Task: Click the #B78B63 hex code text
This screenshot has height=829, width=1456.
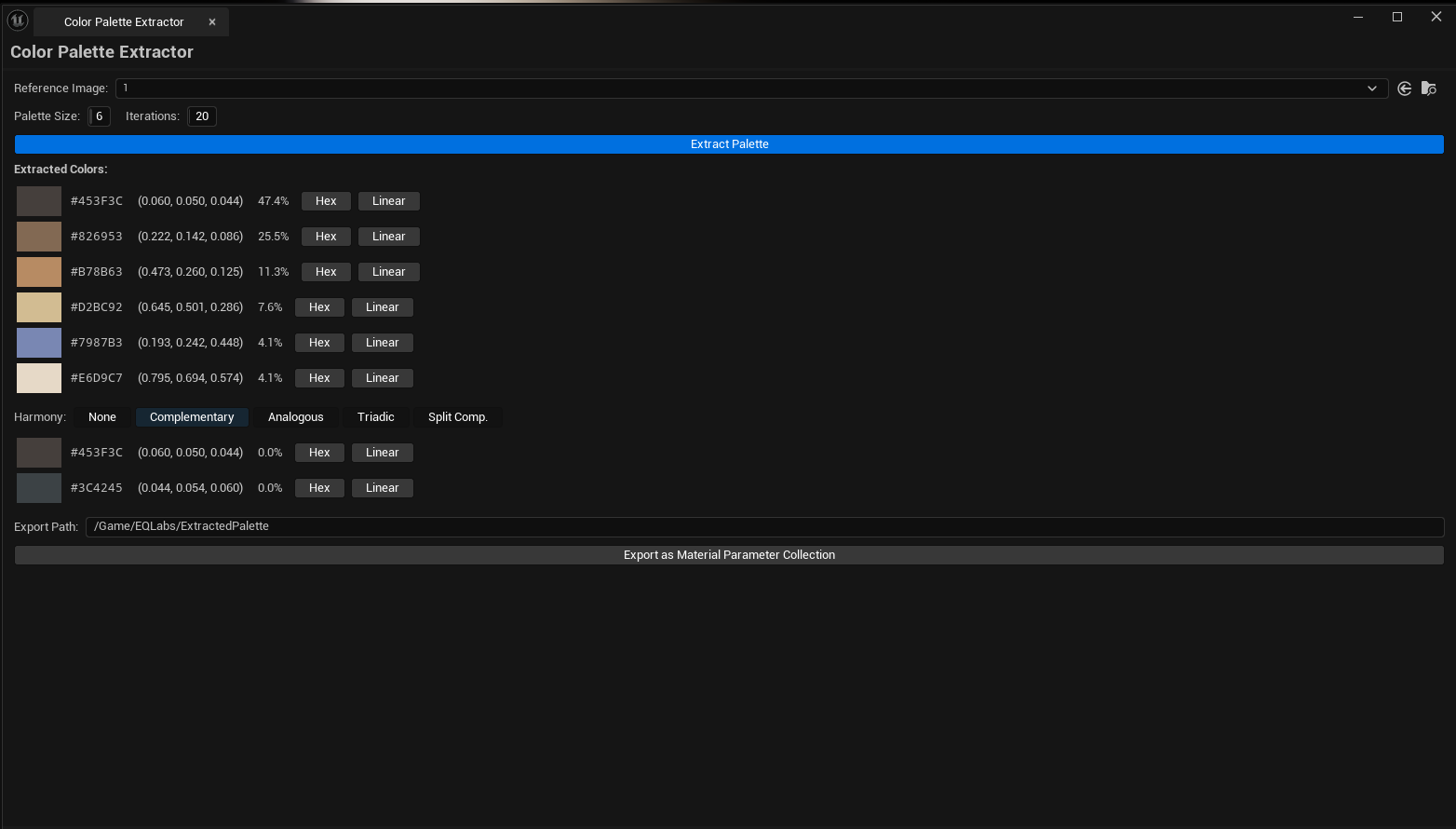Action: tap(97, 272)
